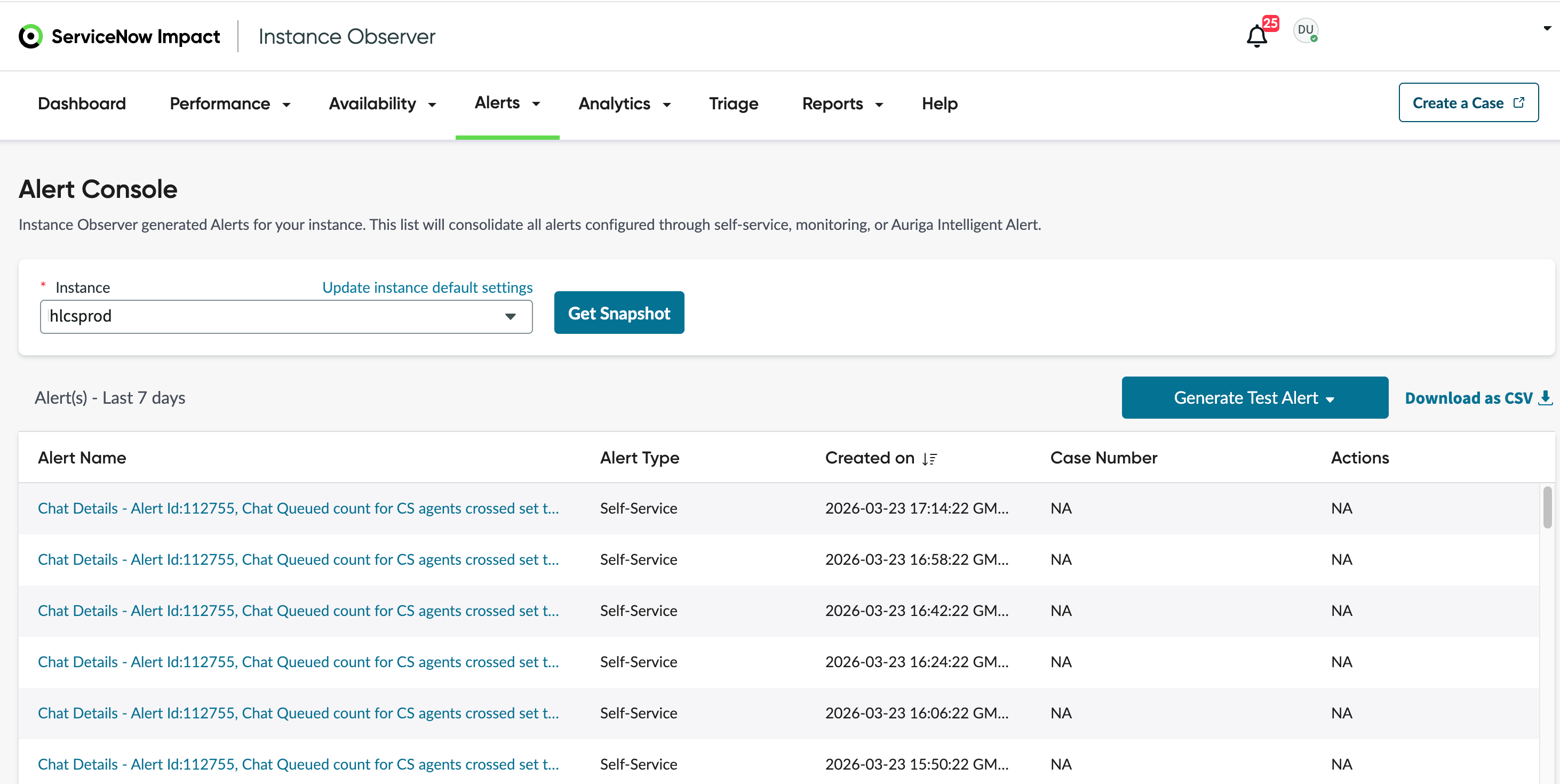
Task: Click the Get Snapshot button
Action: point(619,313)
